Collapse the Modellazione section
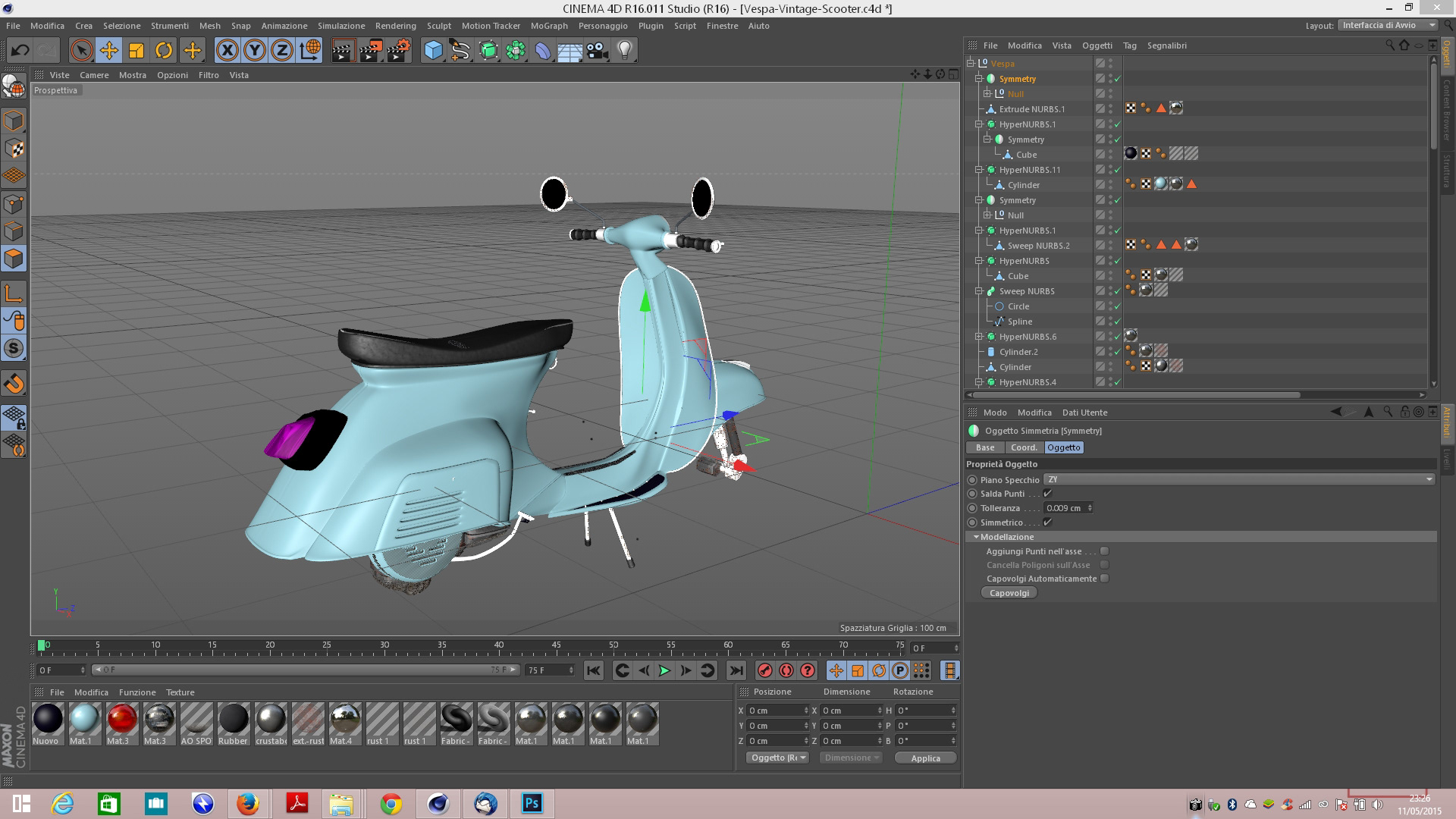The height and width of the screenshot is (819, 1456). click(x=976, y=537)
